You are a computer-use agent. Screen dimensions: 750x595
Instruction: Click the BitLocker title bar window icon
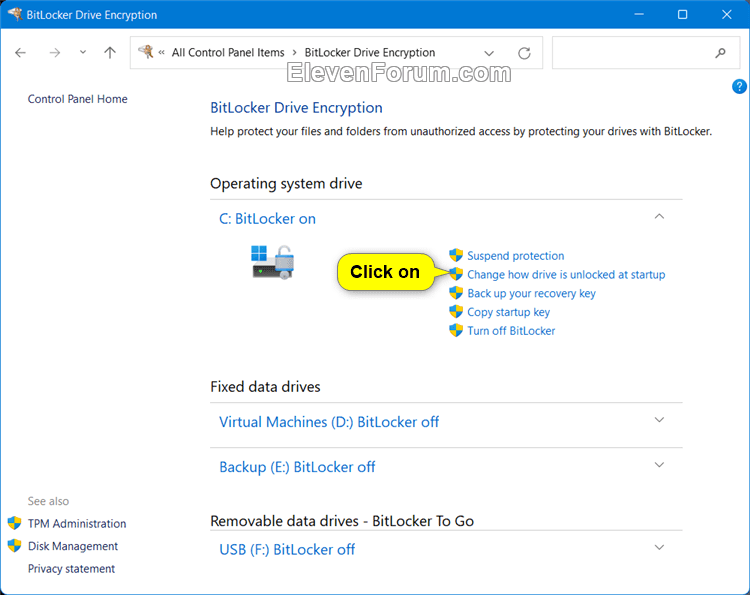tap(15, 14)
